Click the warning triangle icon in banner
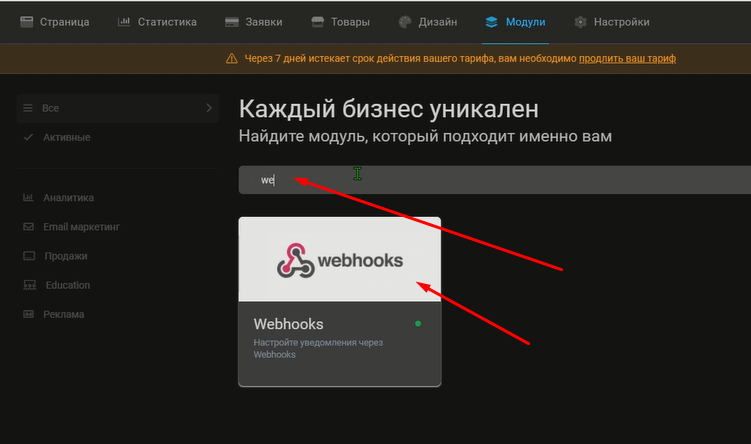The image size is (751, 444). (232, 58)
